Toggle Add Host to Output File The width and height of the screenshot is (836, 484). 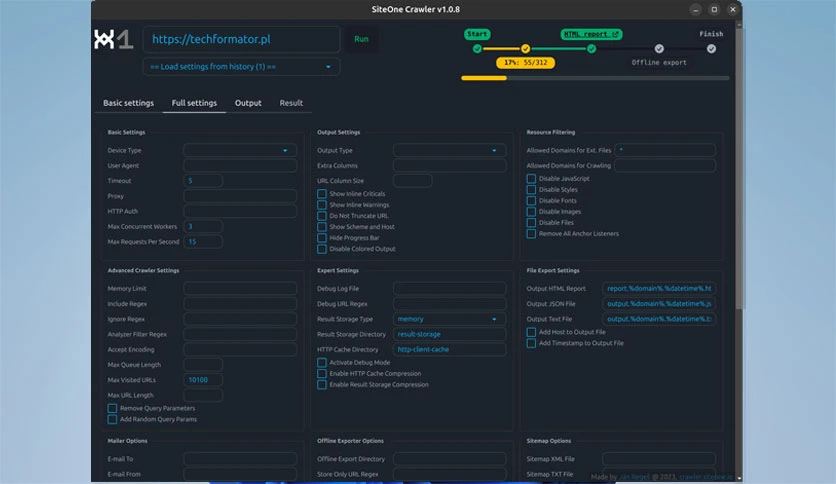pos(531,332)
